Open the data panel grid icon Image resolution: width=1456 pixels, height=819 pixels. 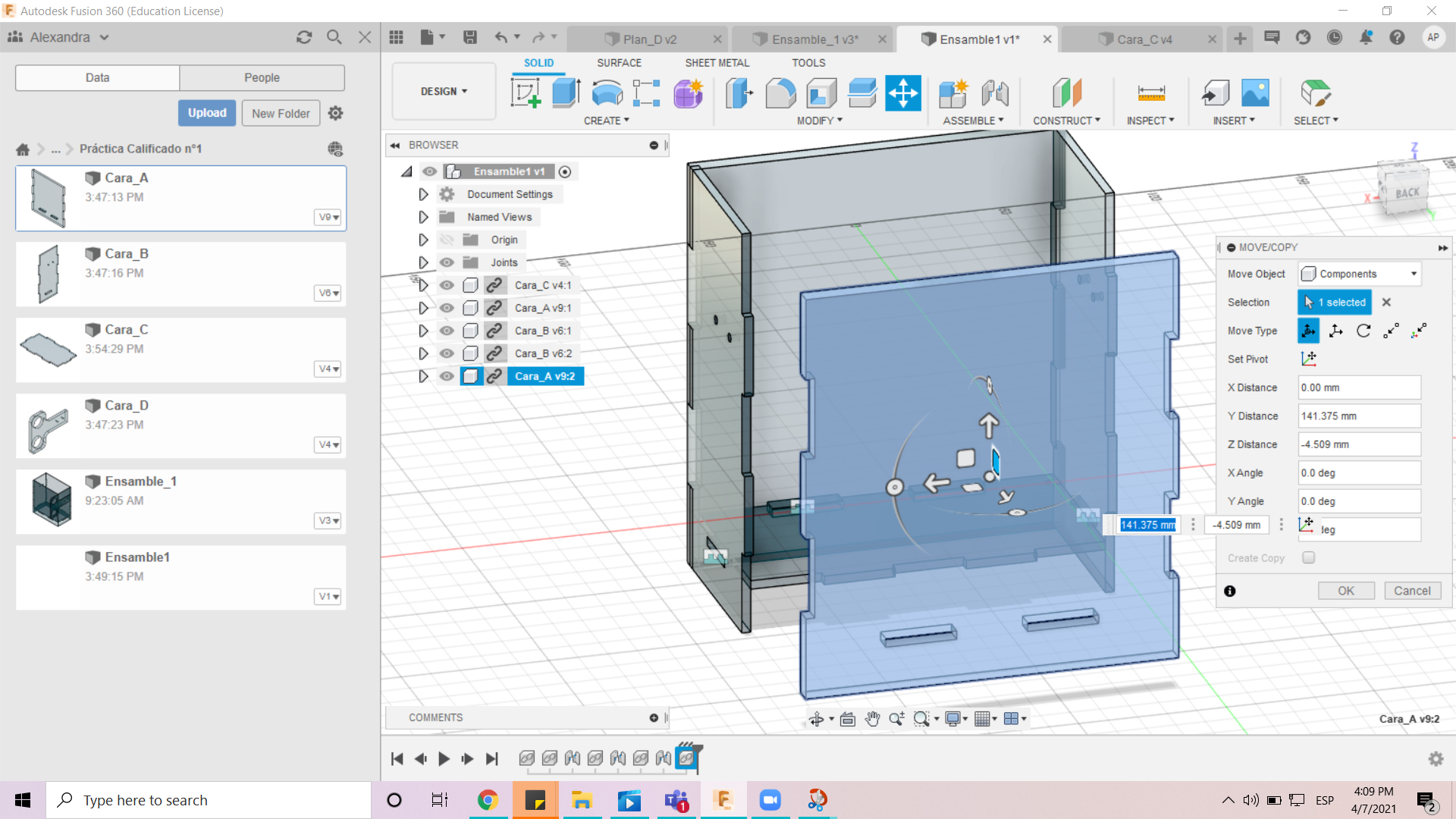click(x=396, y=37)
